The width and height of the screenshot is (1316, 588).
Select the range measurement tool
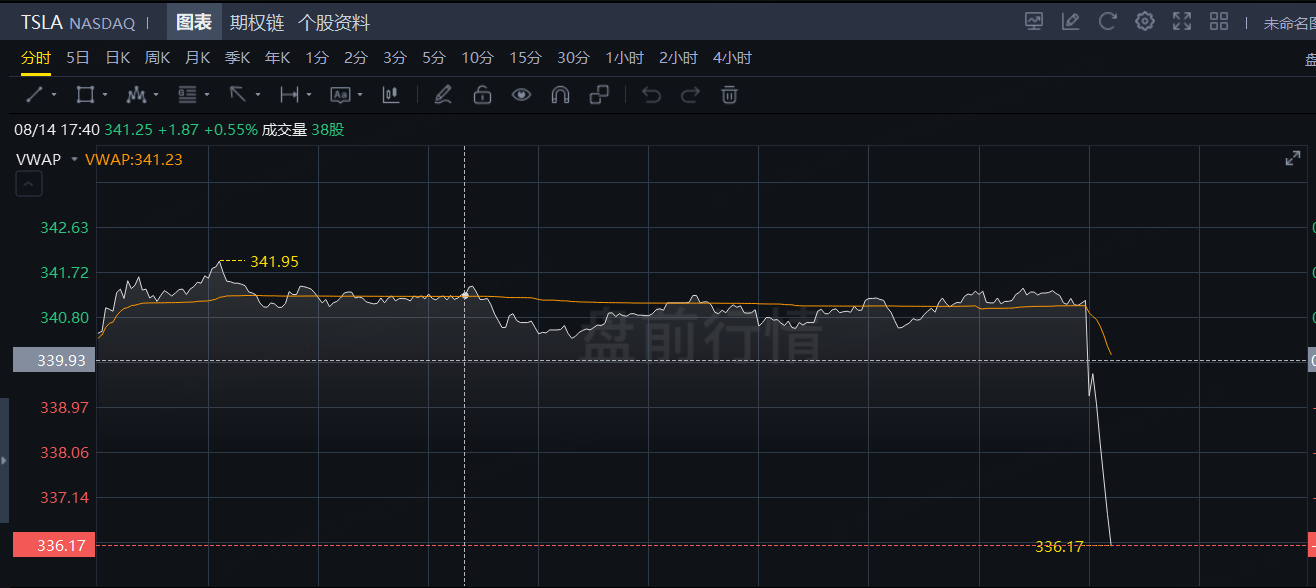click(289, 95)
